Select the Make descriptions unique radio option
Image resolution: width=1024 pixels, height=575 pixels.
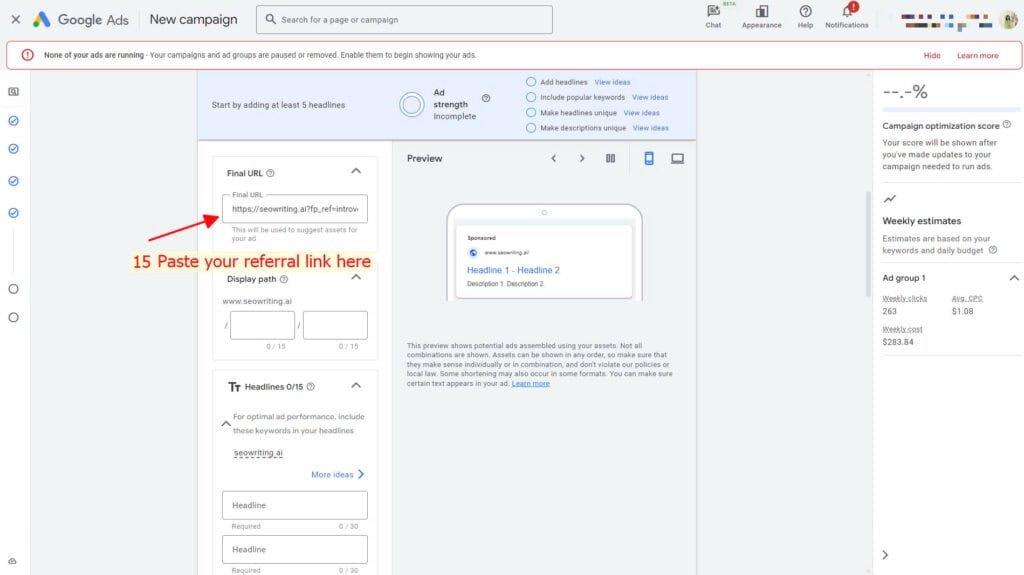click(531, 128)
